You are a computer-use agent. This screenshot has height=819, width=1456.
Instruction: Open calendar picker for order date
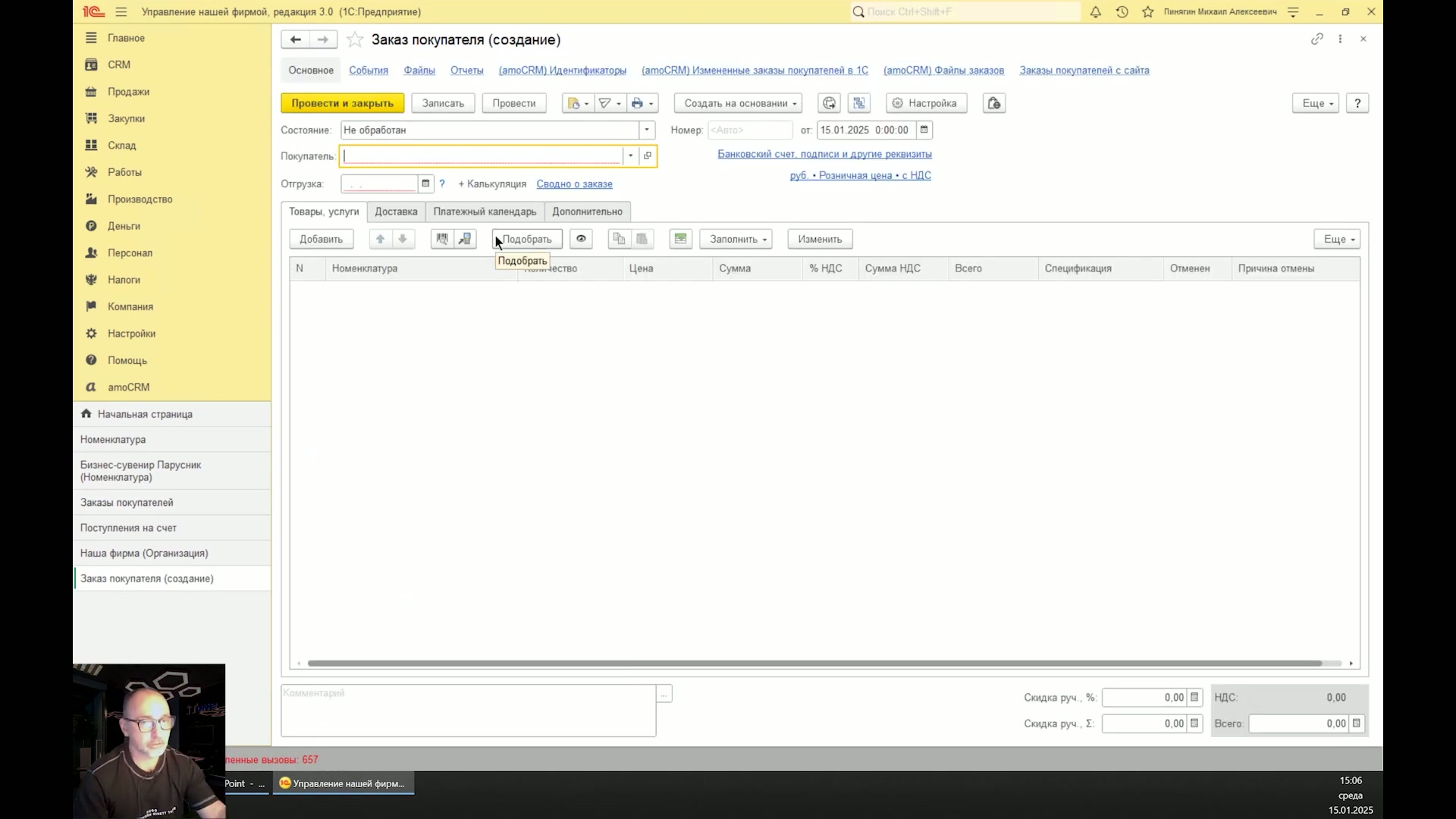pos(924,130)
